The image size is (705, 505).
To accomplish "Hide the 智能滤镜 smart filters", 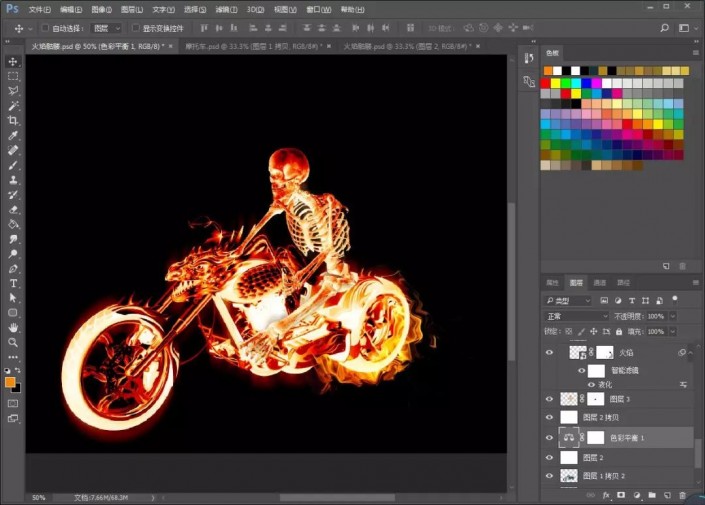I will pyautogui.click(x=582, y=371).
